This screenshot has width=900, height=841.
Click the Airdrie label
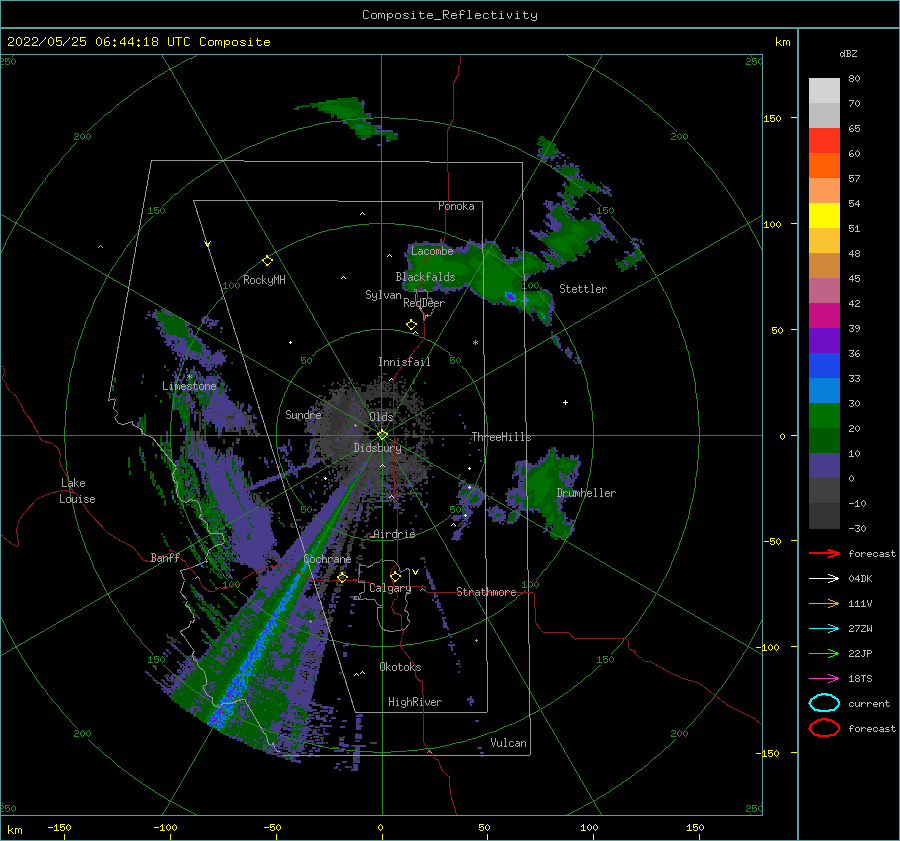(x=394, y=534)
